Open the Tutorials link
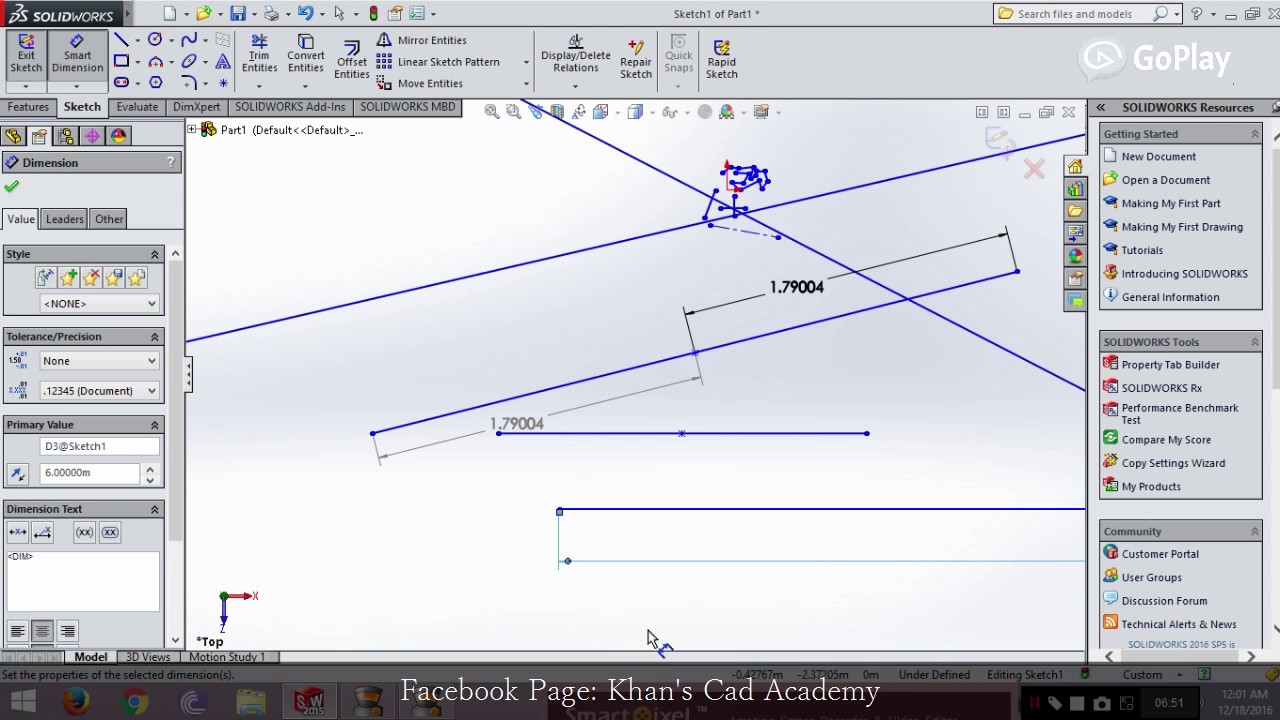 click(1142, 250)
